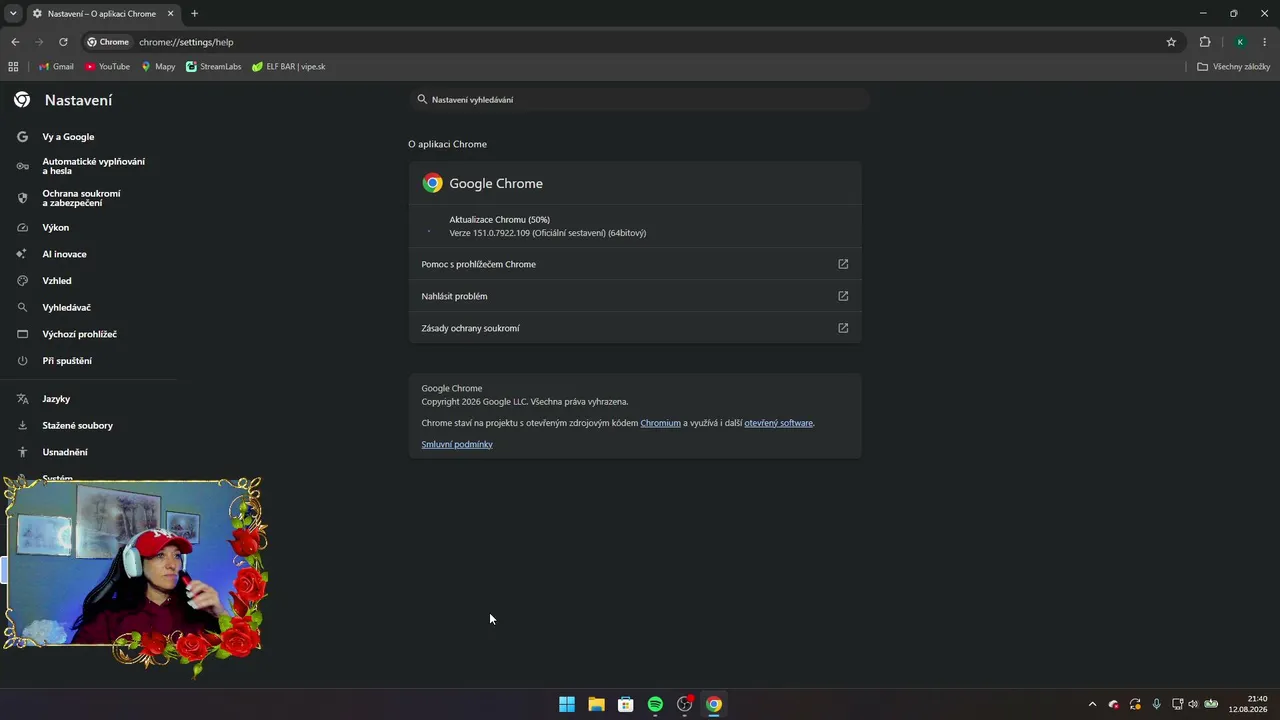Select the Nastavení – O aplikaci Chrome tab
Screen dimensions: 1280x720
click(103, 14)
